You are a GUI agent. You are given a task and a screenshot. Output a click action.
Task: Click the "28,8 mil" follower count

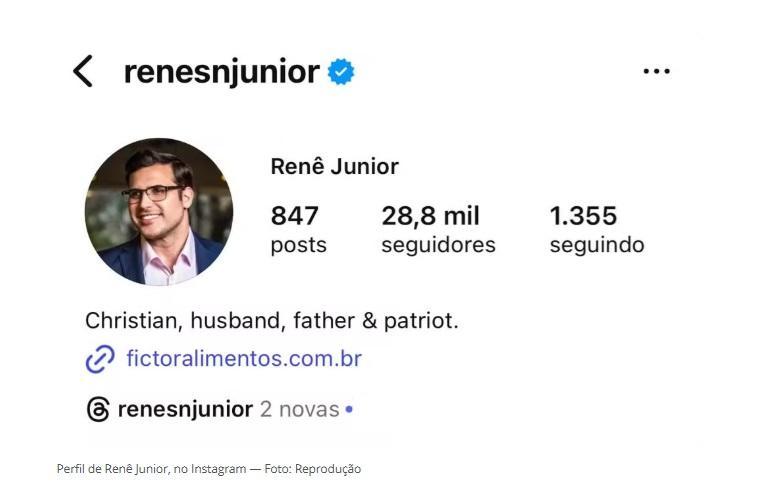(430, 216)
